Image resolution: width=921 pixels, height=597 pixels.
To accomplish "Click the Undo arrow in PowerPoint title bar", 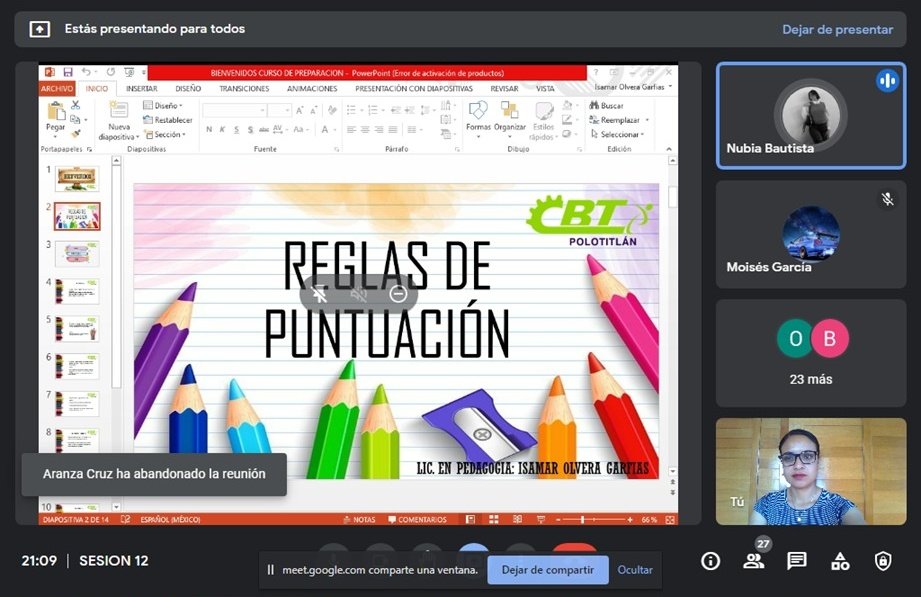I will click(x=86, y=72).
